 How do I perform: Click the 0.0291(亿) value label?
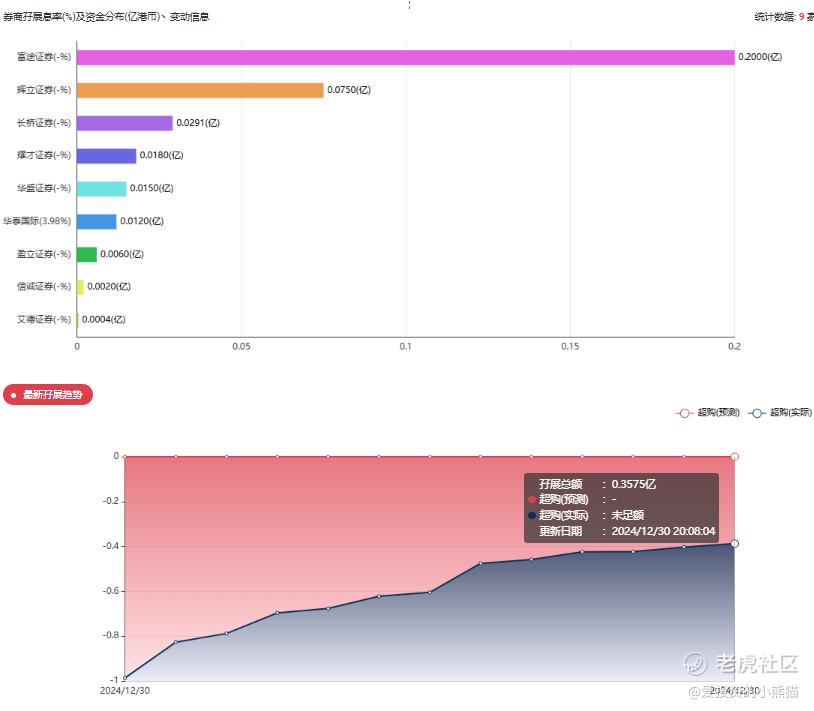pyautogui.click(x=198, y=123)
